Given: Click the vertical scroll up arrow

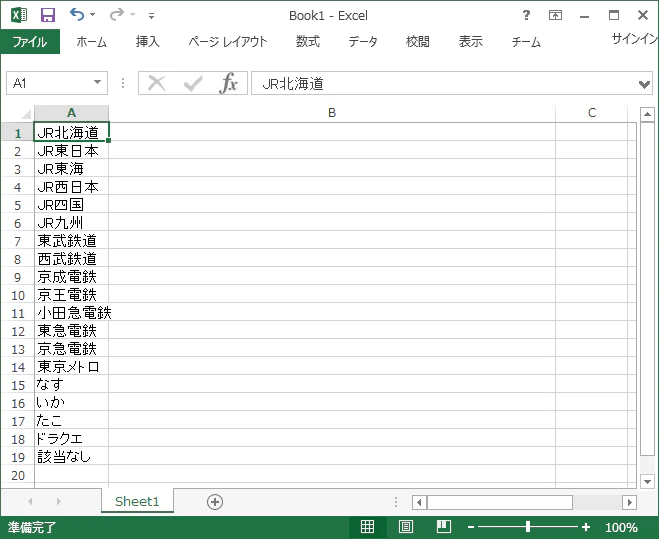Looking at the screenshot, I should [x=647, y=114].
